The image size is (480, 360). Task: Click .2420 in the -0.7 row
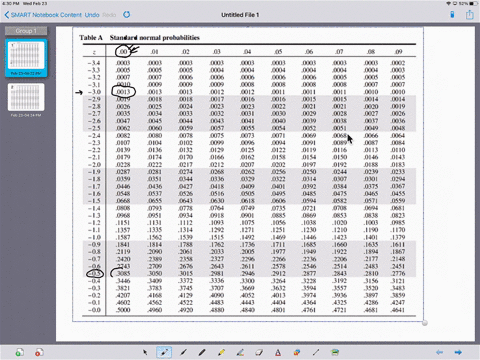click(x=123, y=259)
